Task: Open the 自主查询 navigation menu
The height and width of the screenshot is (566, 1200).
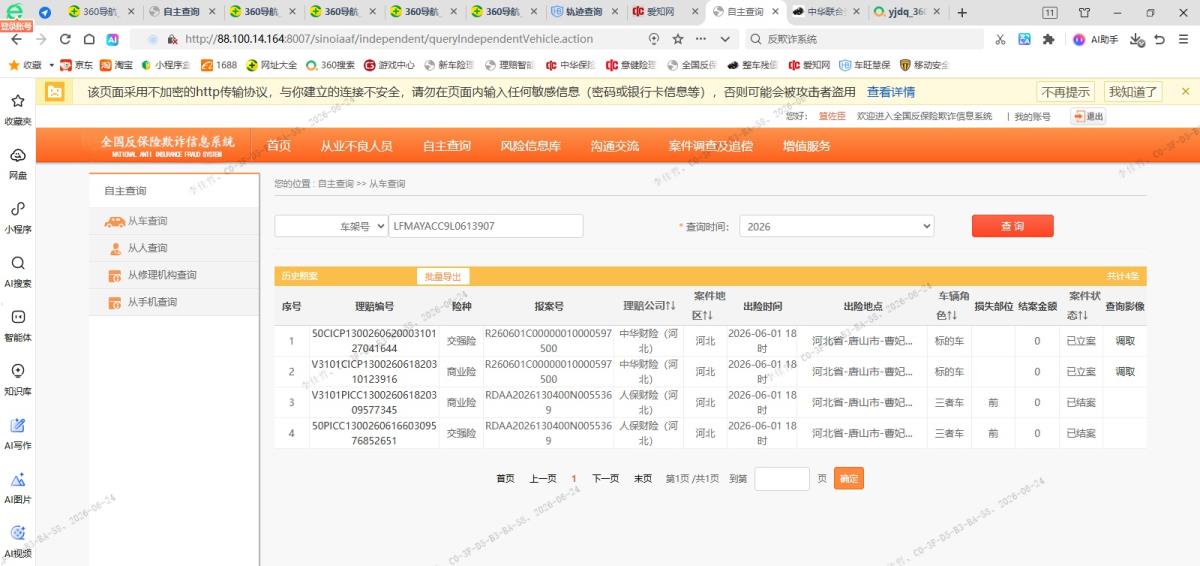Action: 446,146
